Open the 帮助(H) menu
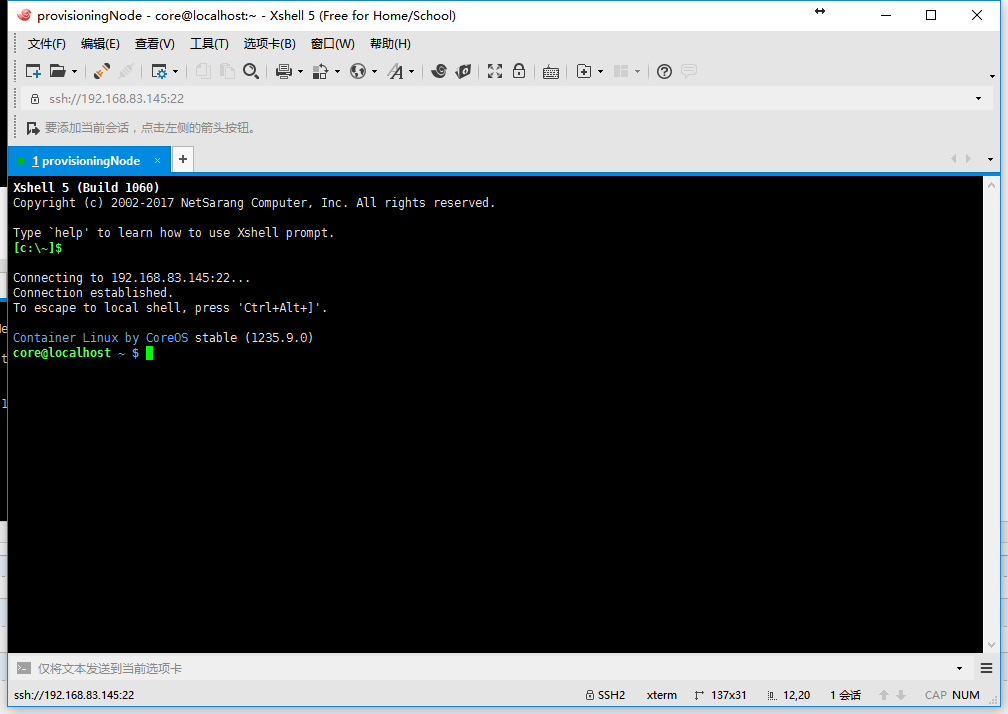The width and height of the screenshot is (1008, 714). (390, 44)
